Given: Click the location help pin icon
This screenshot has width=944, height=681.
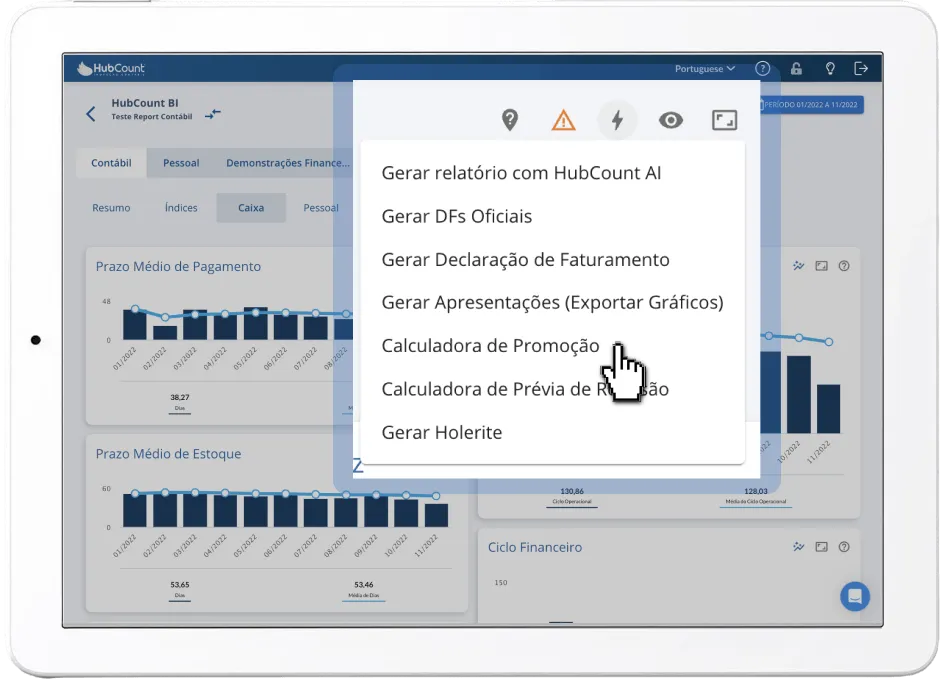Looking at the screenshot, I should point(510,120).
